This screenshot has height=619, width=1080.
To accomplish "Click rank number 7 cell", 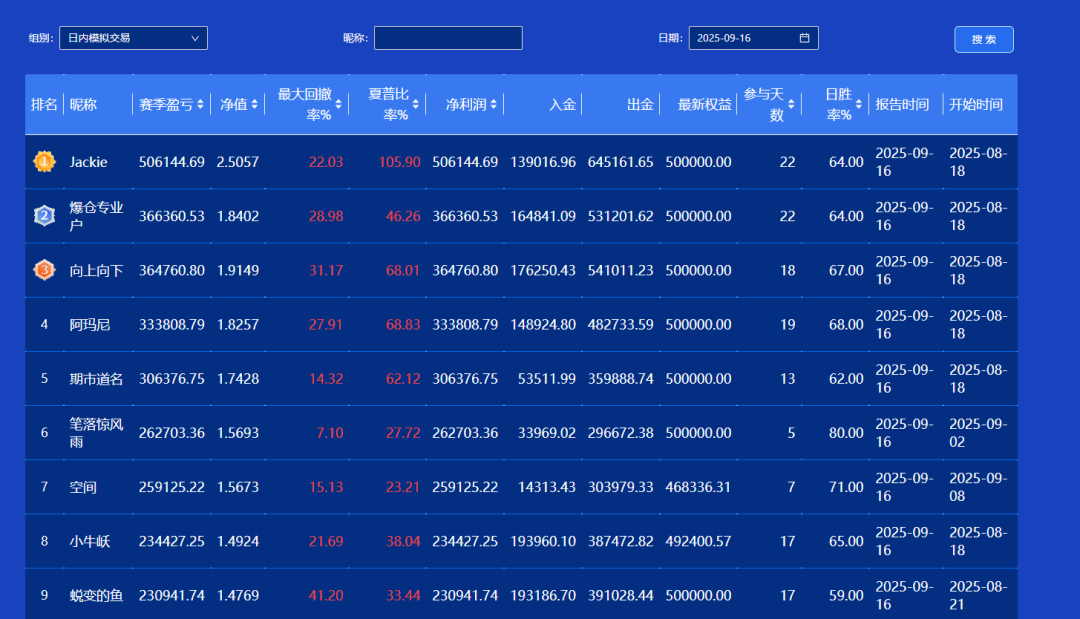I will pos(44,487).
